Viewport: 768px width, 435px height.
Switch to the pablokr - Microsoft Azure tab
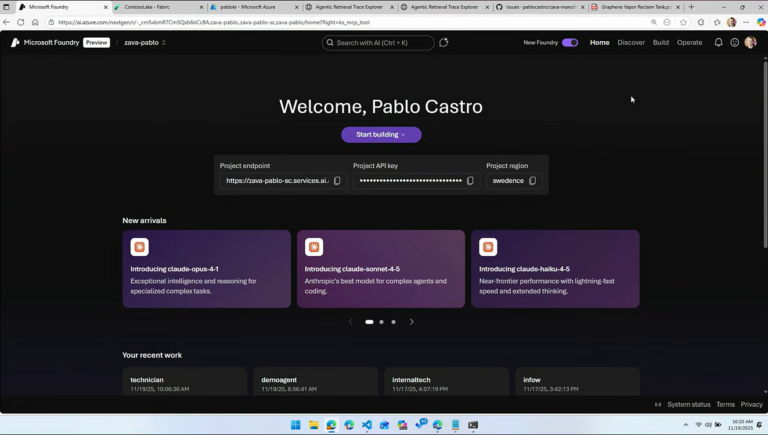[x=254, y=7]
